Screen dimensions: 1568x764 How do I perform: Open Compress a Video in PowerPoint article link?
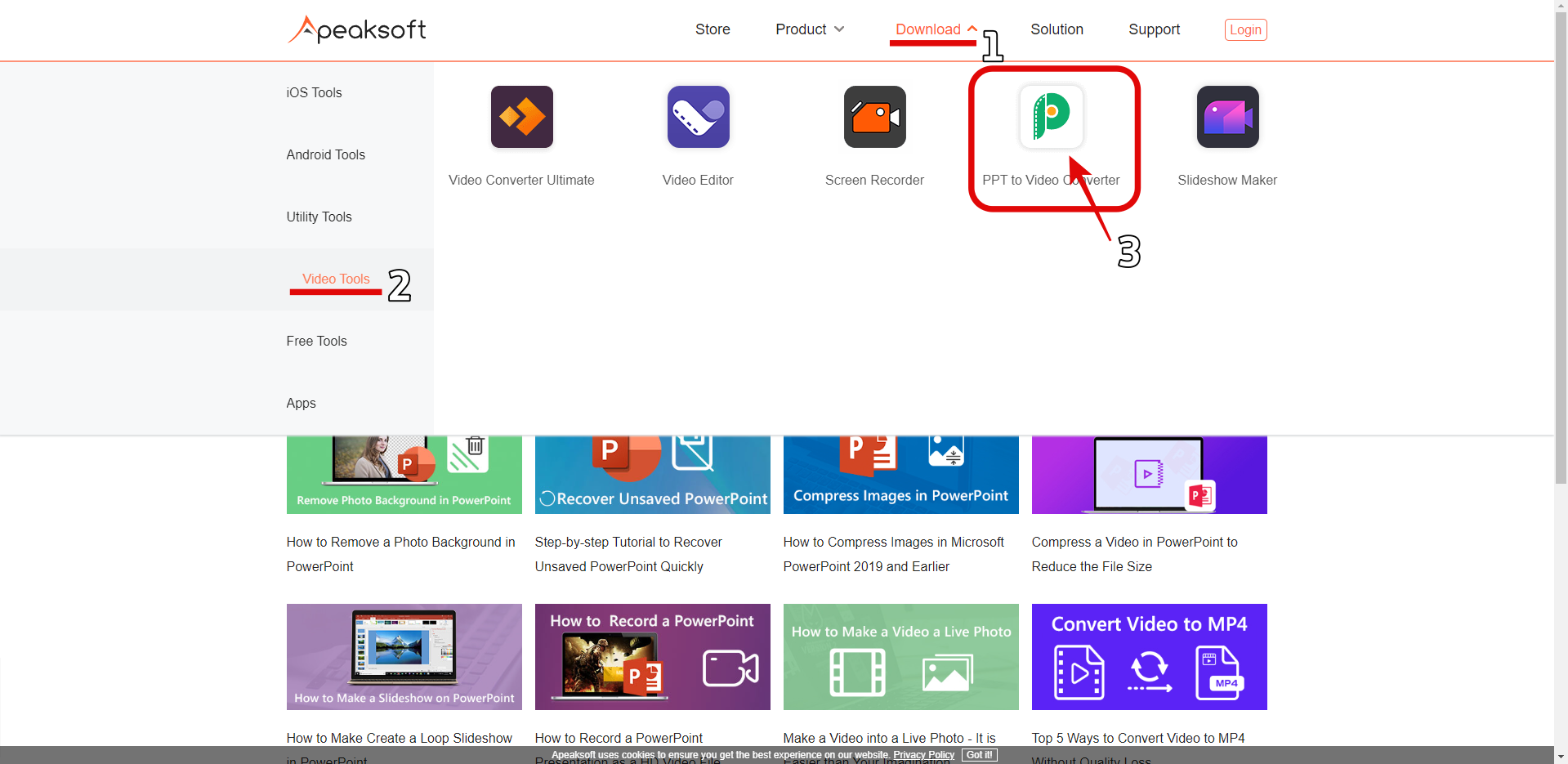click(x=1135, y=555)
